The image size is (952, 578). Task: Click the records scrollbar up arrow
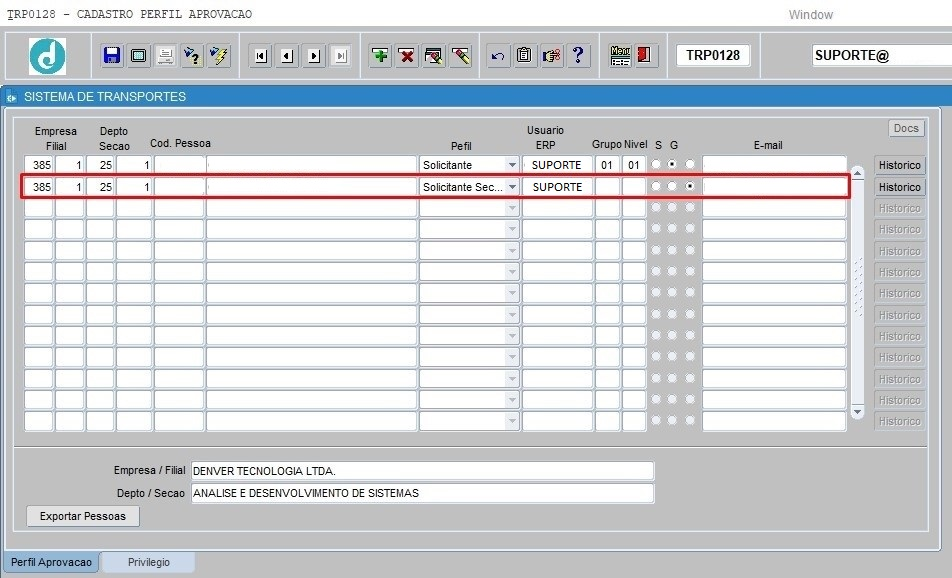pyautogui.click(x=857, y=173)
